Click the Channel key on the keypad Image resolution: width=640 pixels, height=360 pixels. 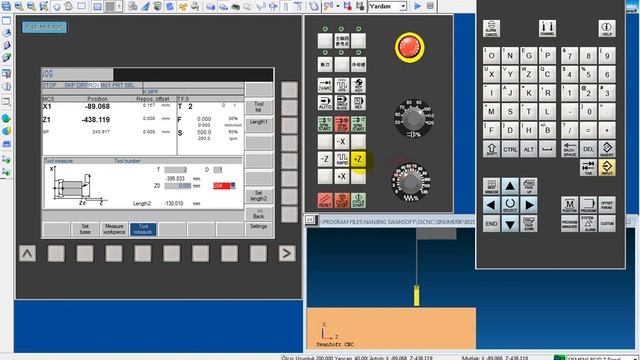pos(547,29)
